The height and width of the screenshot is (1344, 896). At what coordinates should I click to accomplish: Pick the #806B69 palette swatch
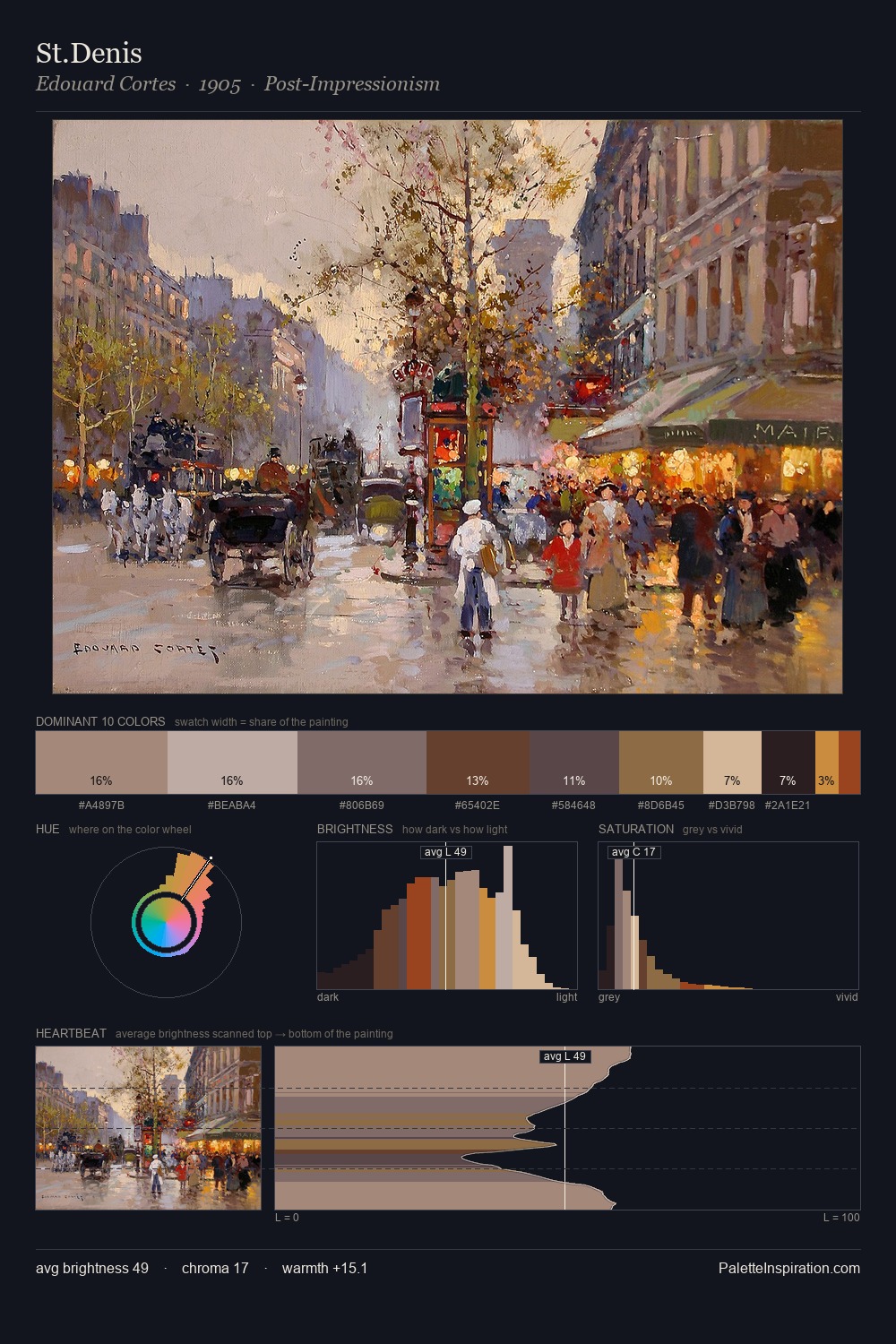pyautogui.click(x=362, y=762)
